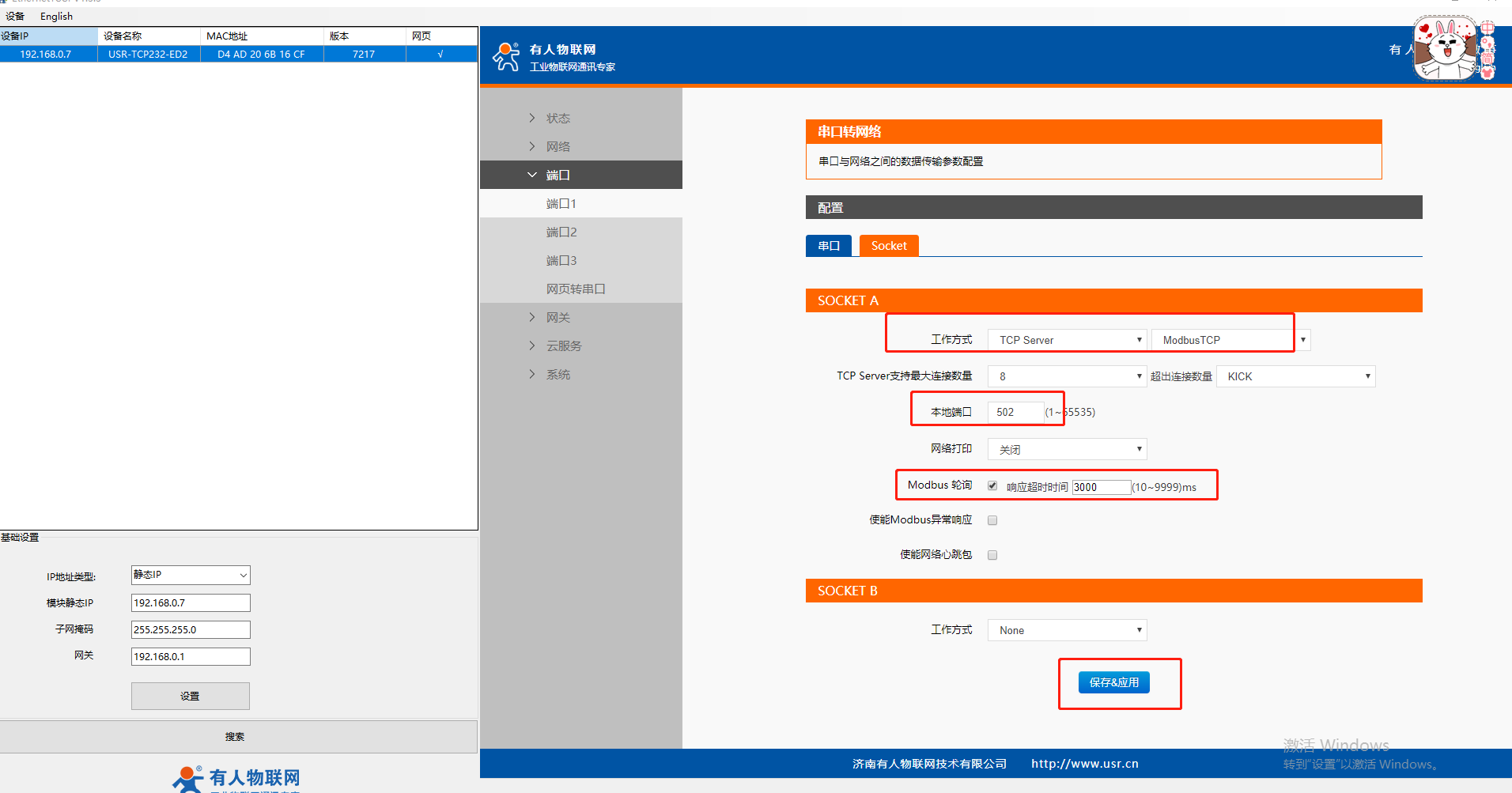Viewport: 1512px width, 793px height.
Task: Click the 本地端口 input field
Action: point(1015,412)
